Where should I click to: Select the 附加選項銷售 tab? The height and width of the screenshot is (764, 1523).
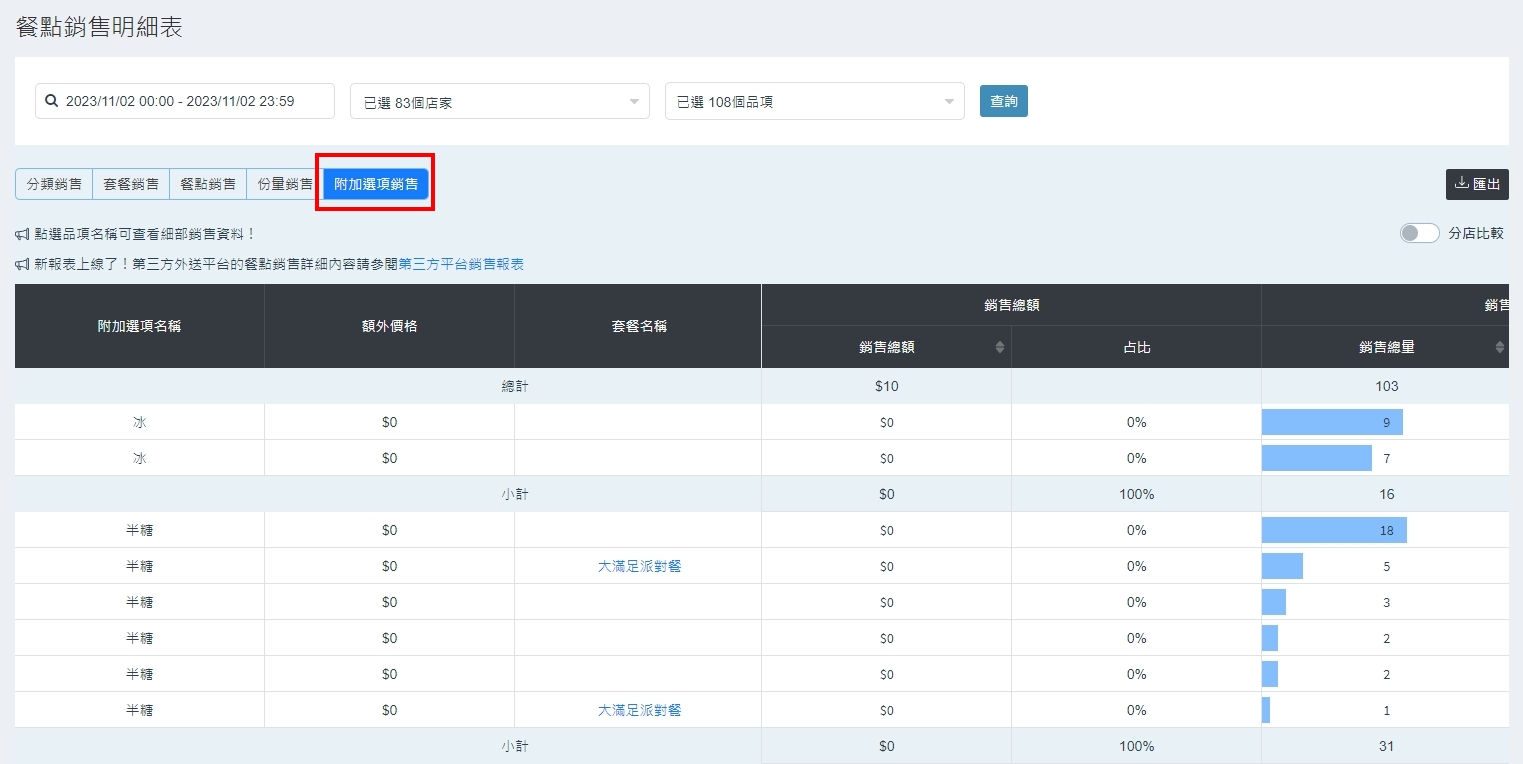click(376, 184)
